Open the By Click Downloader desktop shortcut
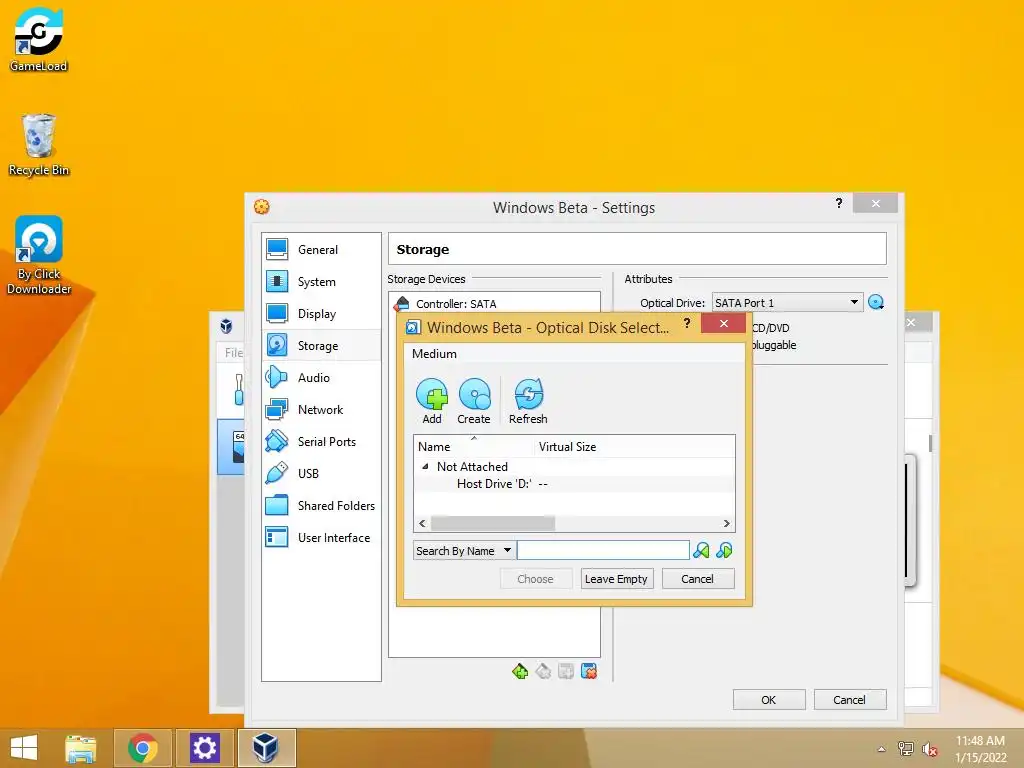The image size is (1024, 768). coord(39,255)
